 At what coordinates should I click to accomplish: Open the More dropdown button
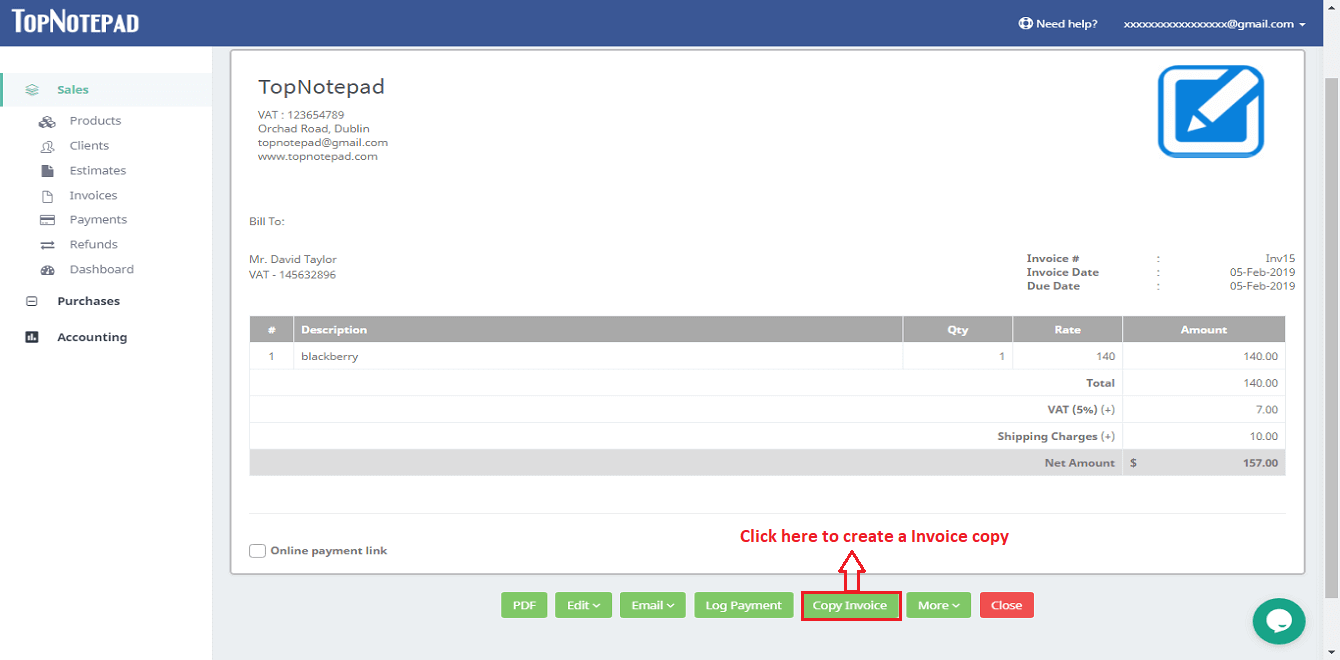coord(938,605)
